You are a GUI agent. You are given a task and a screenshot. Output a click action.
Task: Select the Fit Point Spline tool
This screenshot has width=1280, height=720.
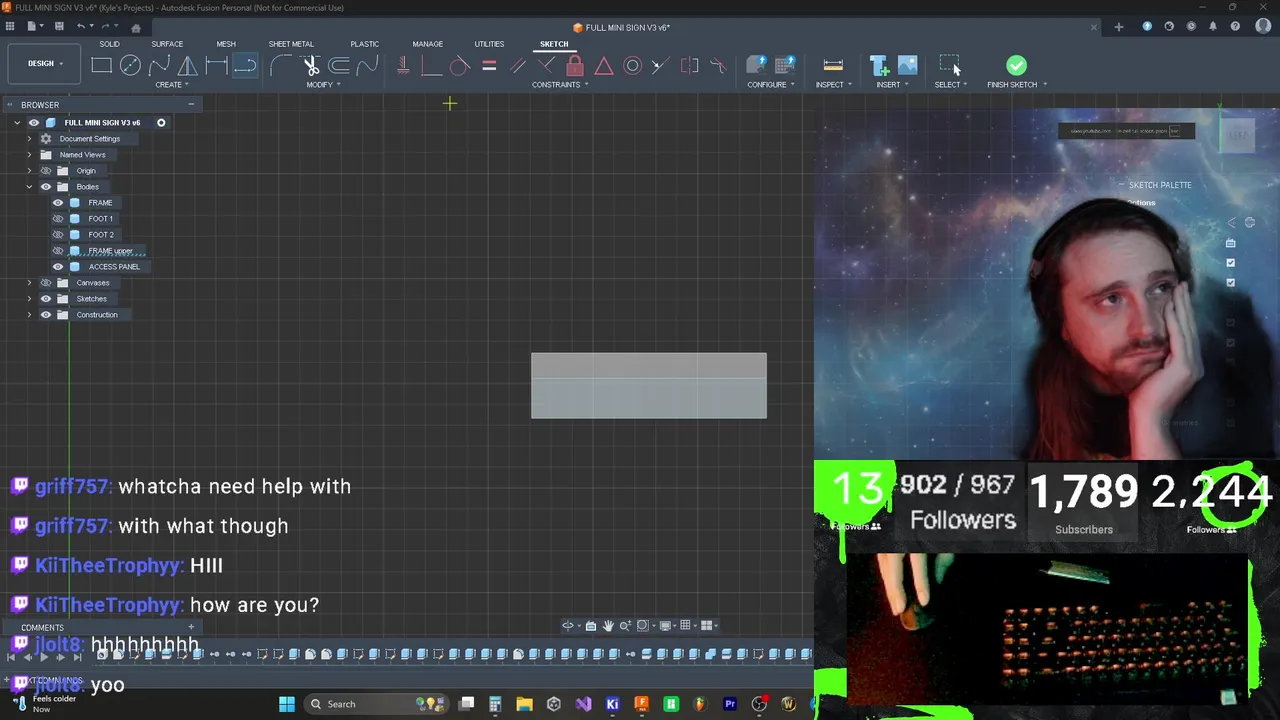tap(159, 66)
